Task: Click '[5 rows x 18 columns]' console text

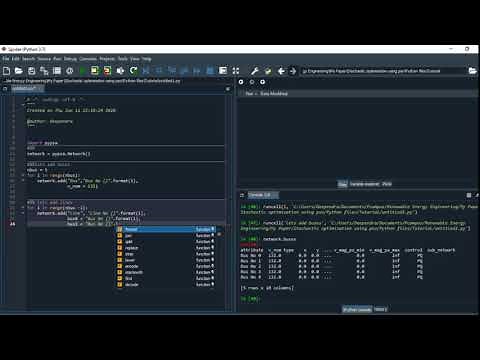Action: point(267,288)
